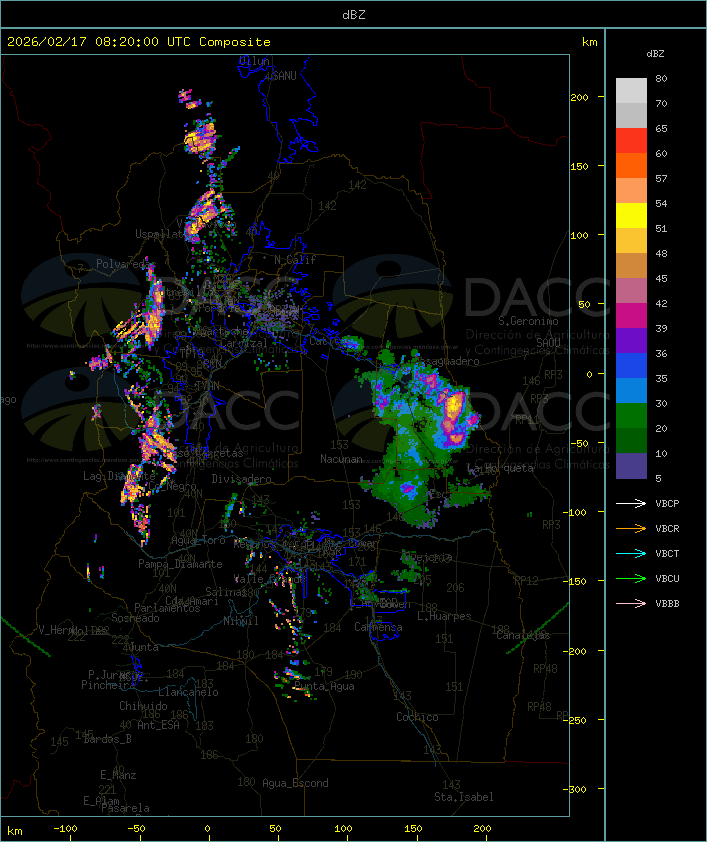The width and height of the screenshot is (707, 842).
Task: Select the light grey 70-80 dBZ swatch
Action: click(631, 91)
